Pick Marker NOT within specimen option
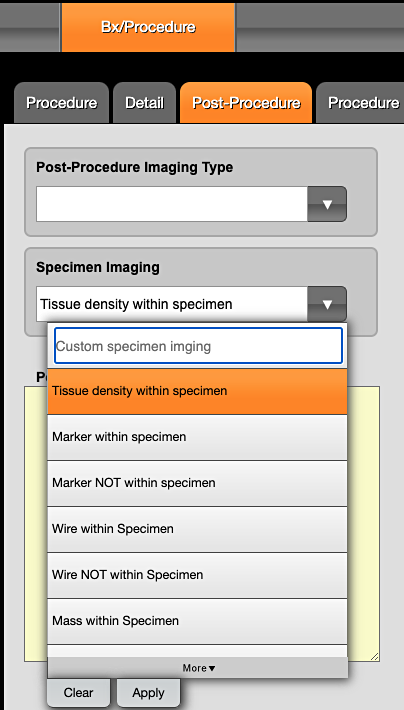Viewport: 404px width, 710px height. click(197, 483)
